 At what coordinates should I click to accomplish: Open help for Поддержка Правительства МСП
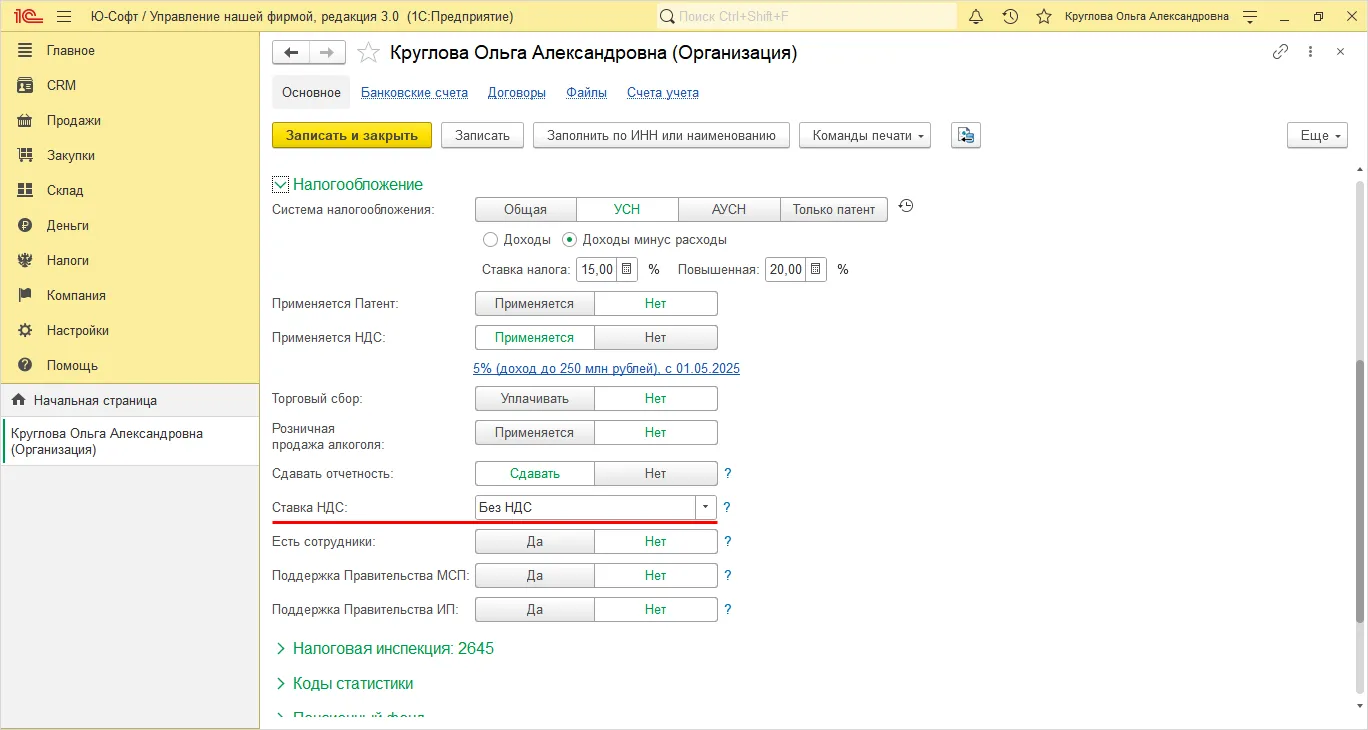pyautogui.click(x=728, y=575)
